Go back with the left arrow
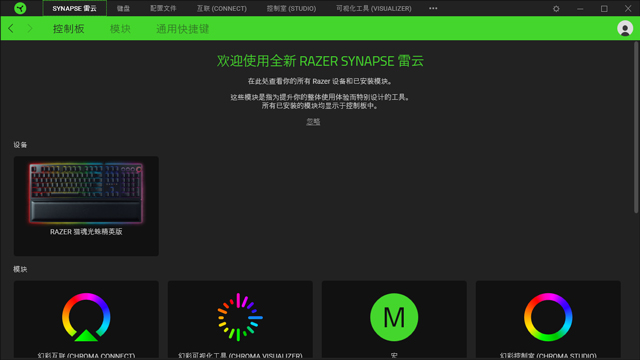 click(11, 29)
